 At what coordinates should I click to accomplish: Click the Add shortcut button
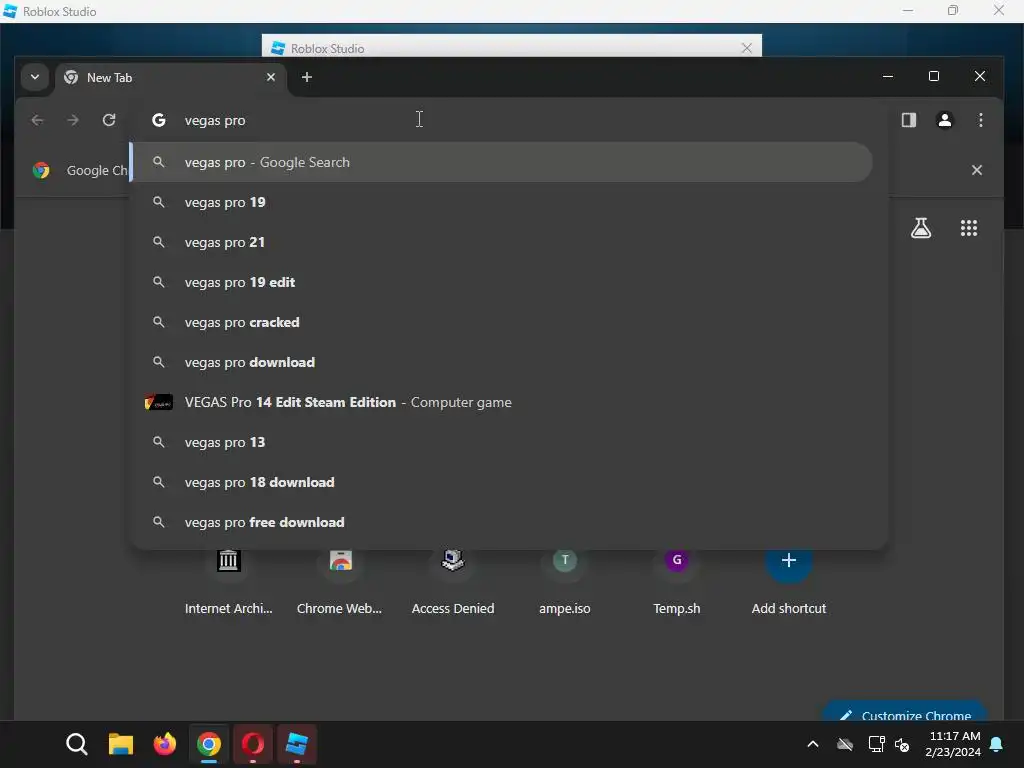[788, 581]
